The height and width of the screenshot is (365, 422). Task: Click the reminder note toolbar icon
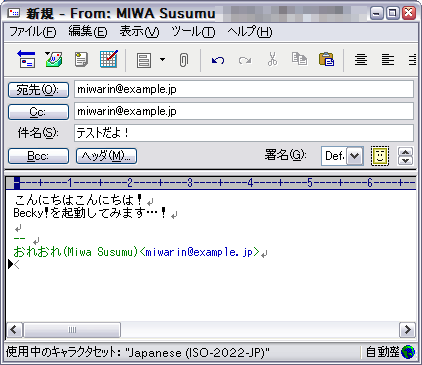(x=81, y=60)
